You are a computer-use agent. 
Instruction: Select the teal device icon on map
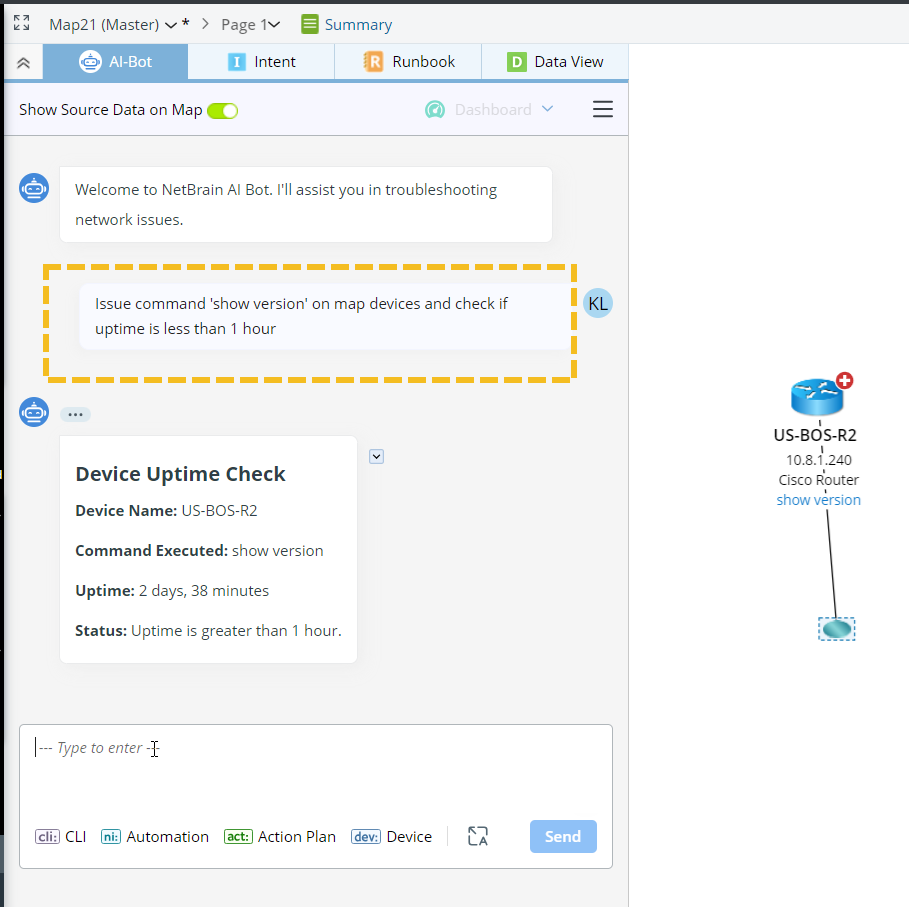click(x=837, y=629)
